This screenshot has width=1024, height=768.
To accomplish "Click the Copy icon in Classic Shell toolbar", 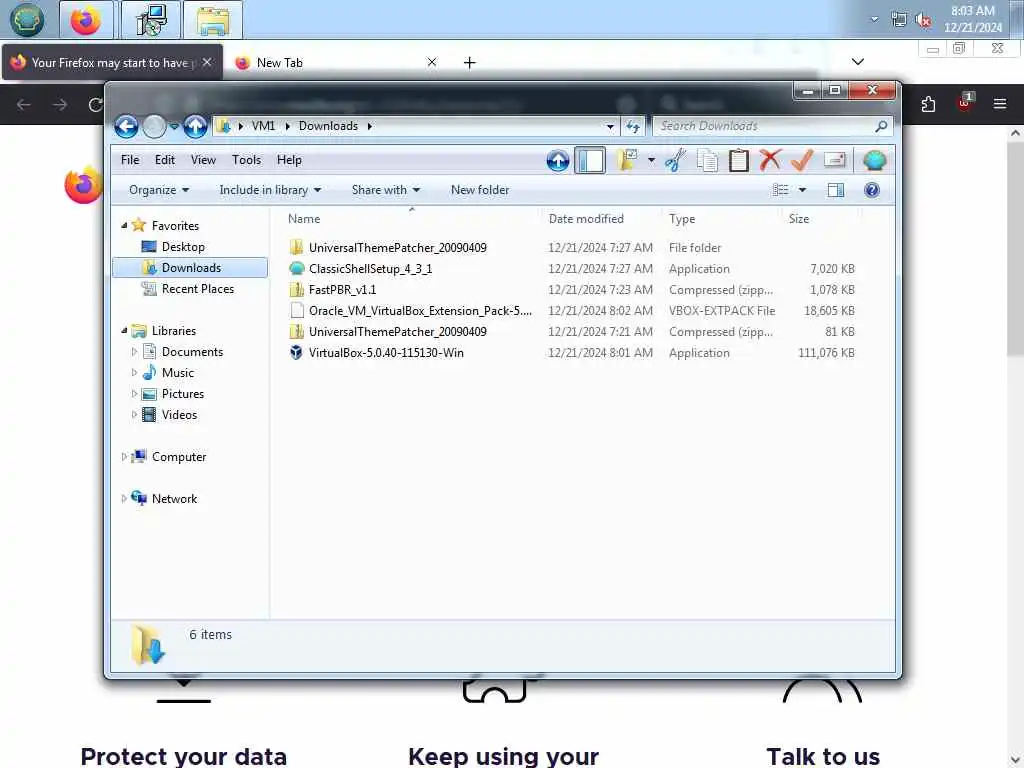I will (x=707, y=161).
